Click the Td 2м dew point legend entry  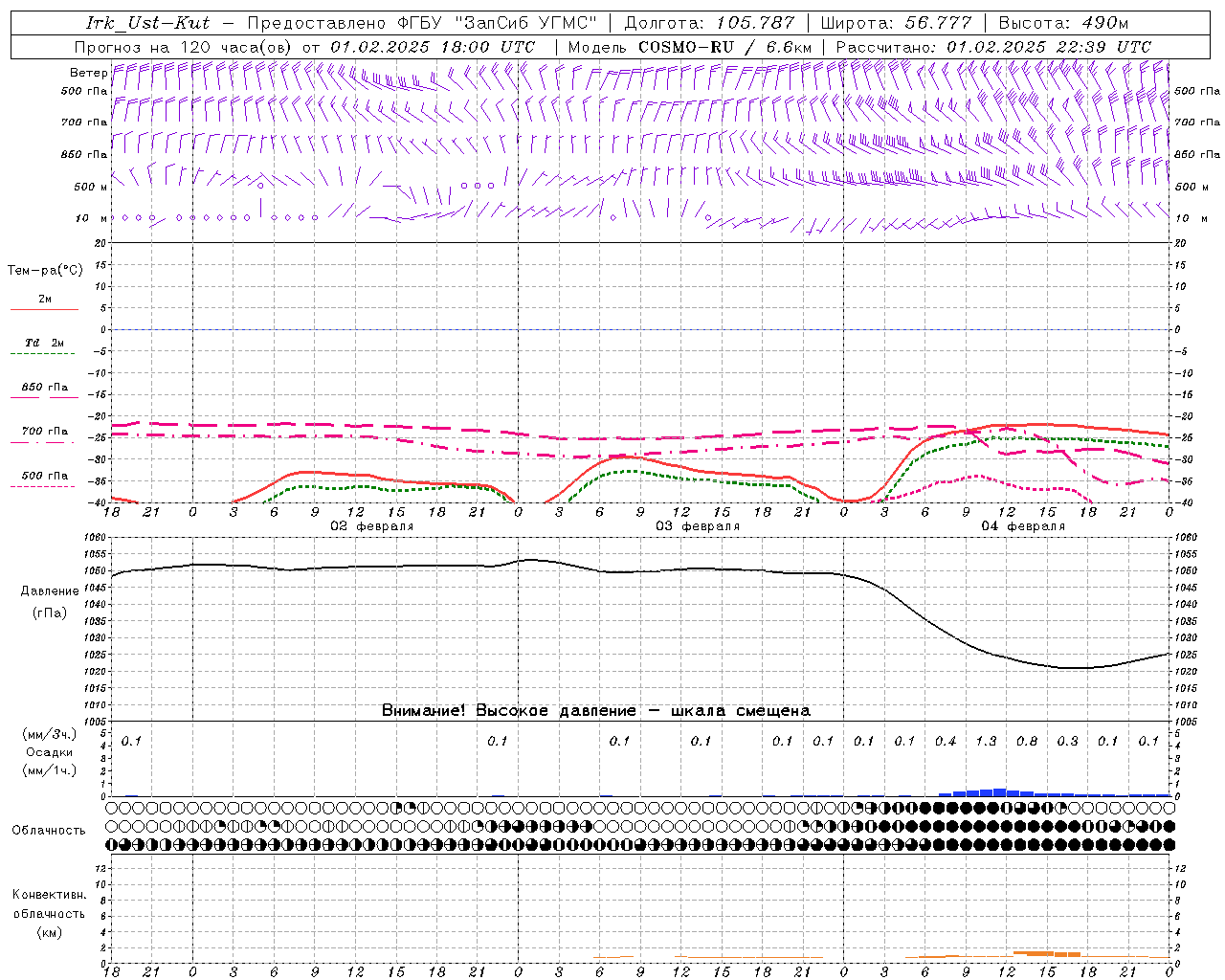(x=44, y=343)
